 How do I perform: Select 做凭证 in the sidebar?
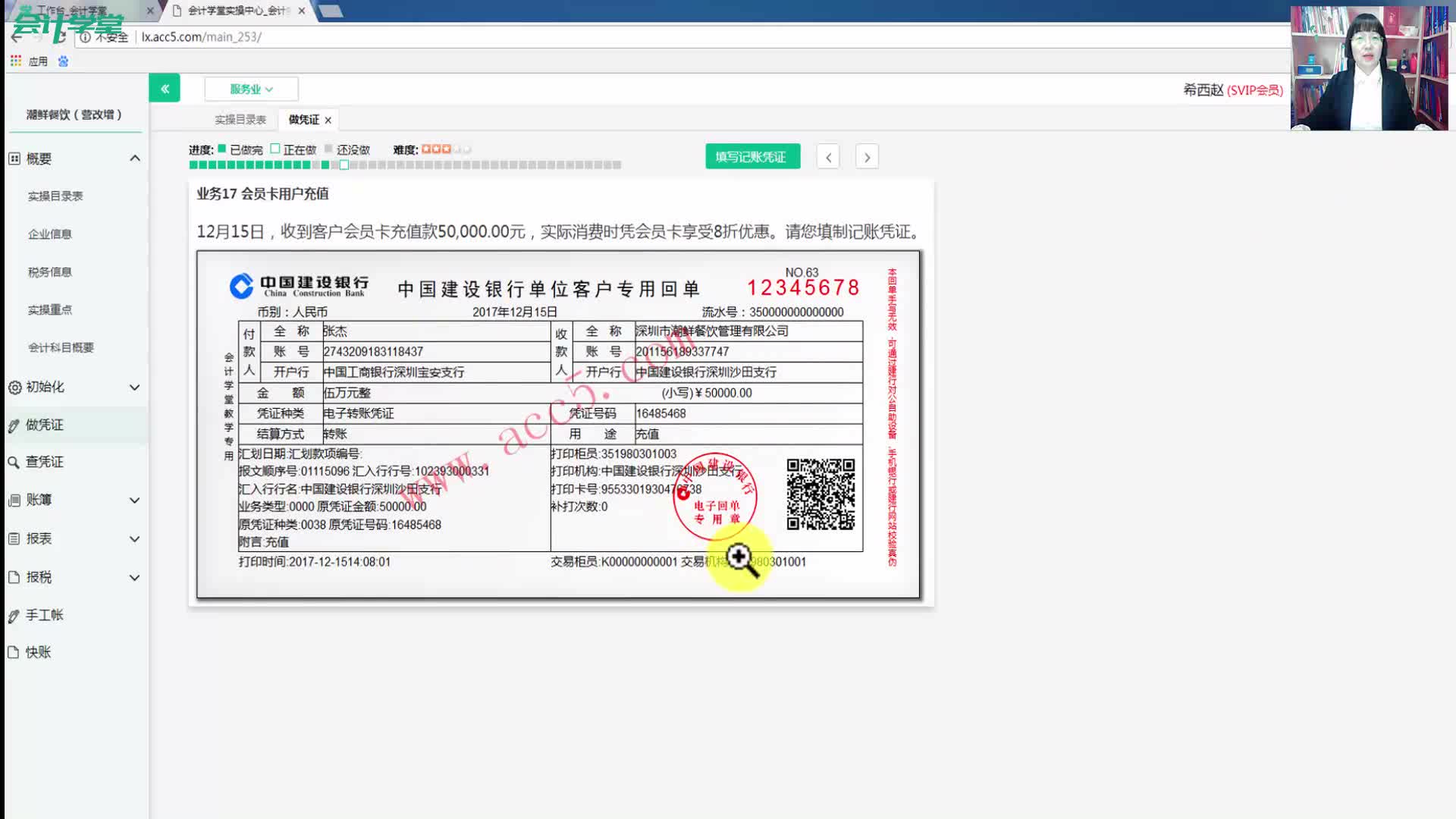tap(45, 425)
